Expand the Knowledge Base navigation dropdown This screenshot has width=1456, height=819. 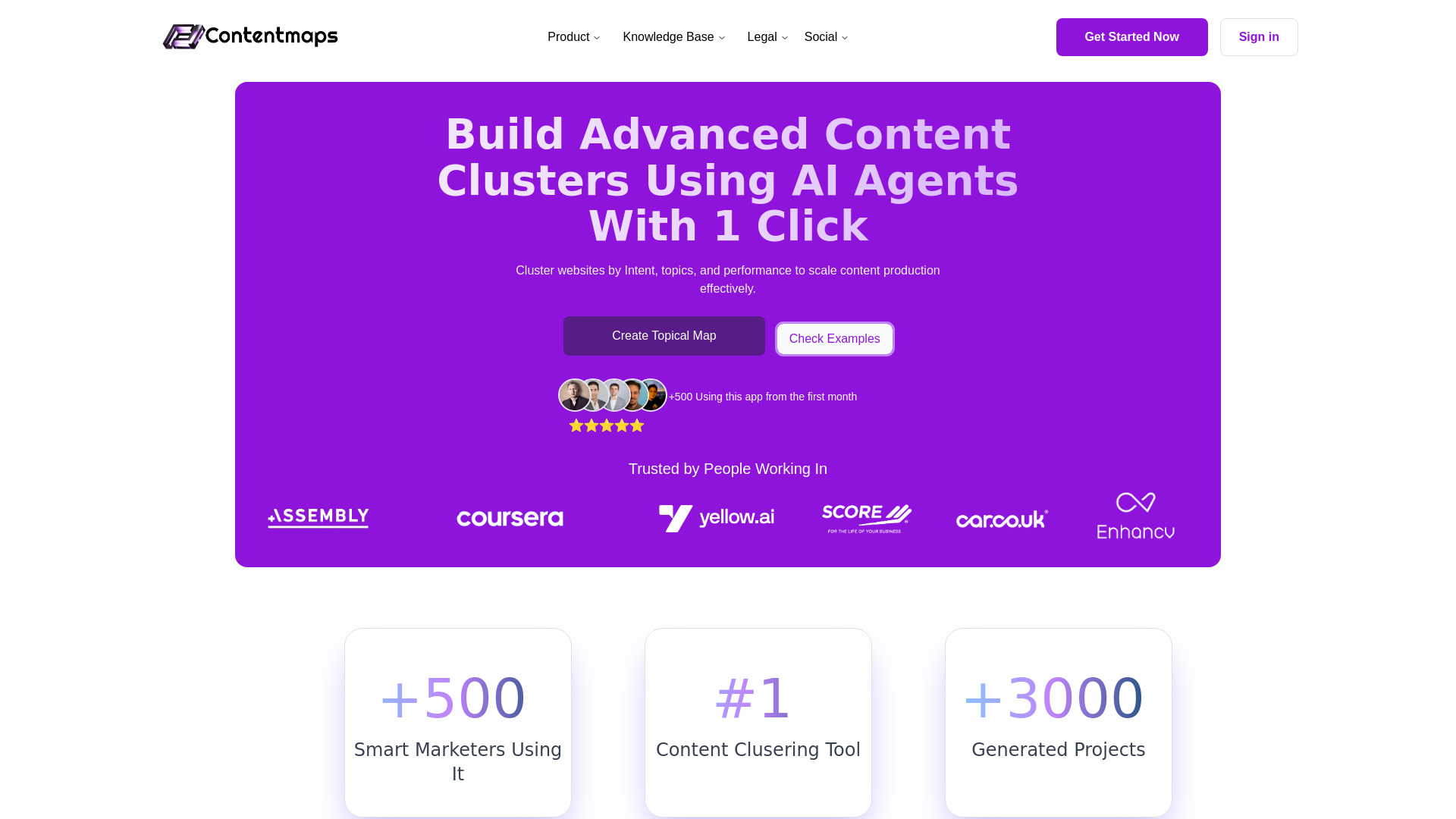tap(674, 37)
